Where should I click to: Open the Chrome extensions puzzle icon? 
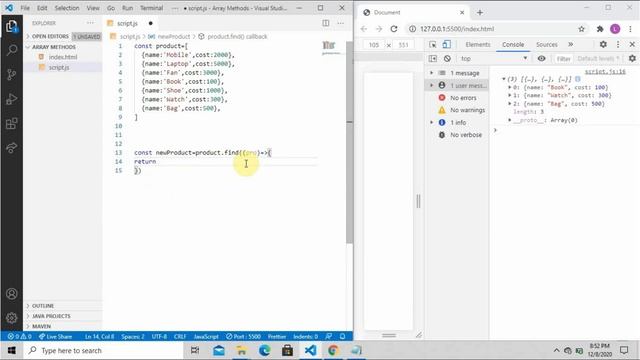pos(600,29)
